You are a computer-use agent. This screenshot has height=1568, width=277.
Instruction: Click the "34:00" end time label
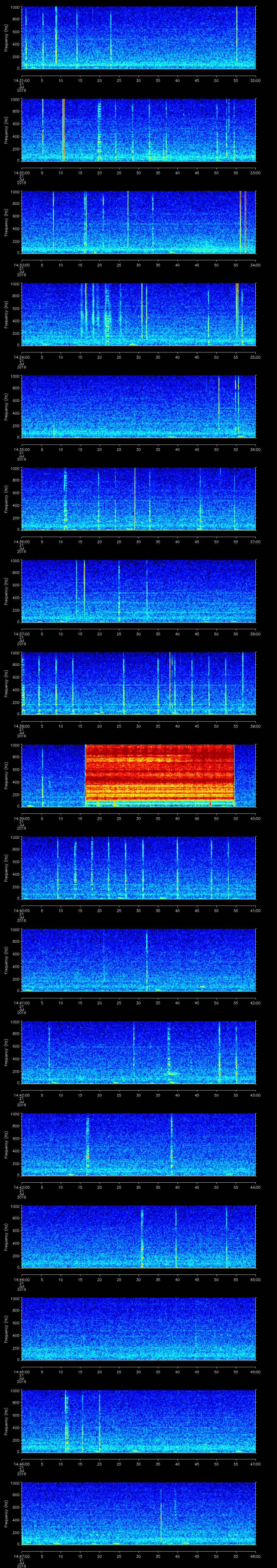255,265
